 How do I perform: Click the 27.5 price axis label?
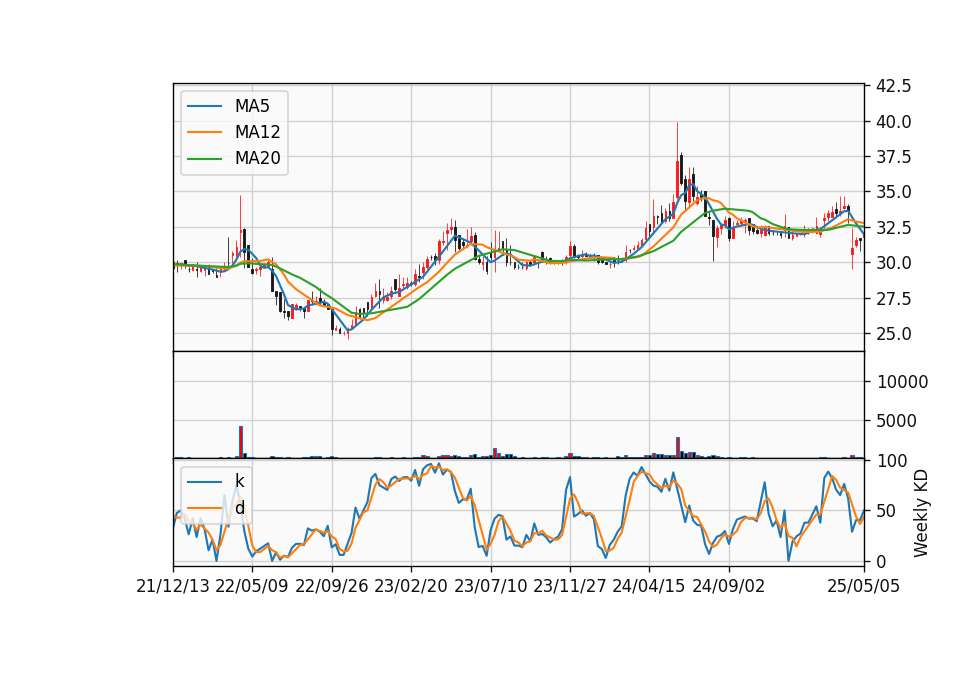click(x=893, y=299)
